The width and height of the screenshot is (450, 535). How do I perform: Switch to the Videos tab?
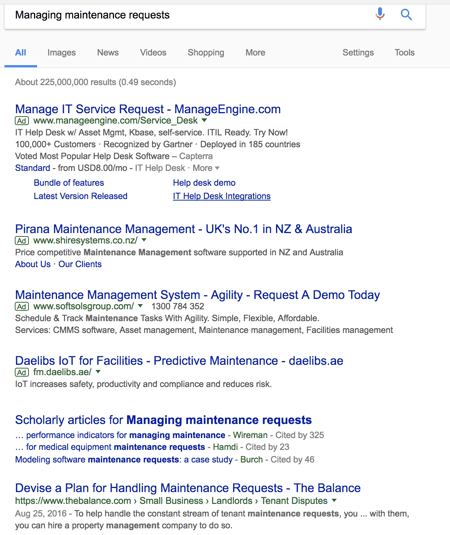[153, 53]
